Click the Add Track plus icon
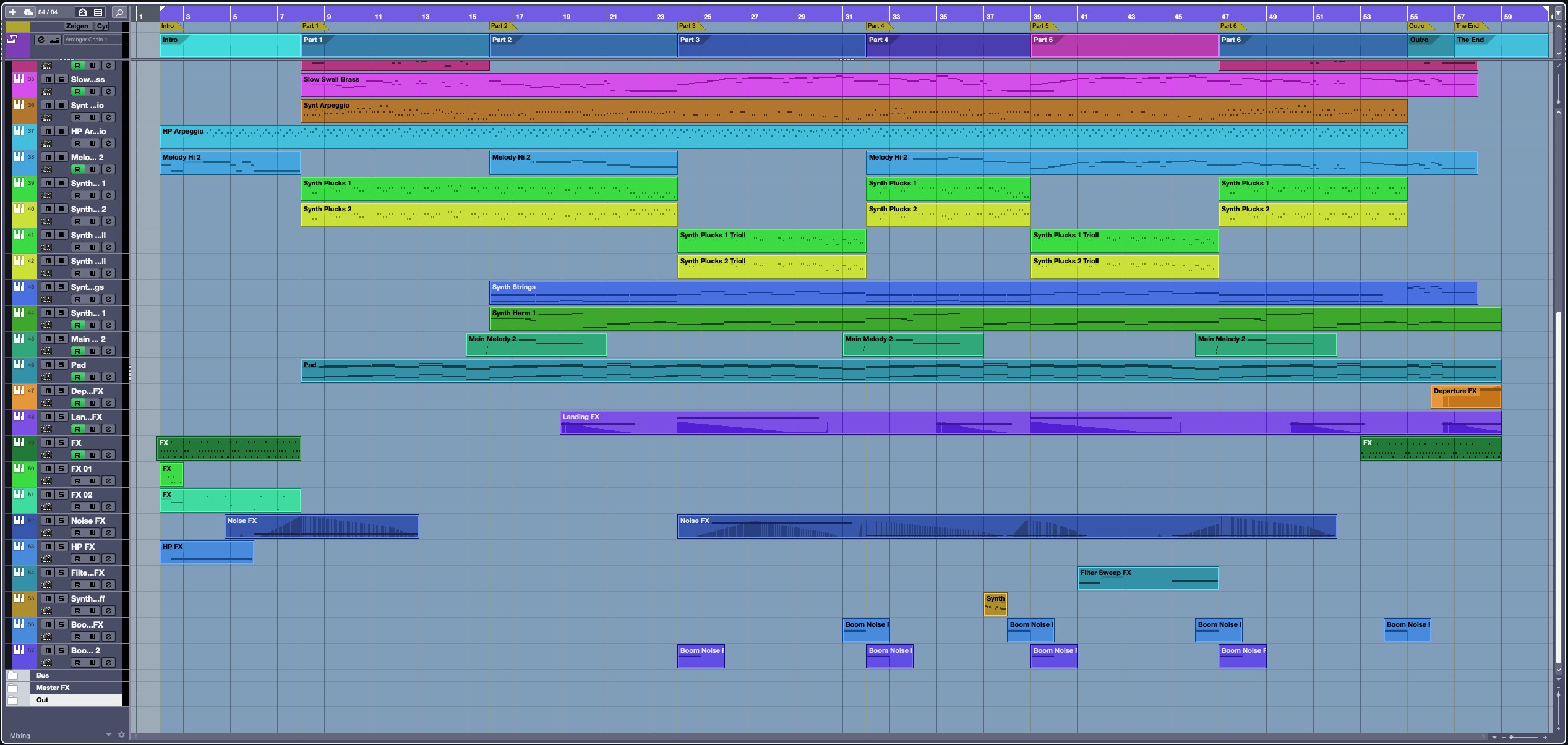The width and height of the screenshot is (1568, 745). pos(12,12)
